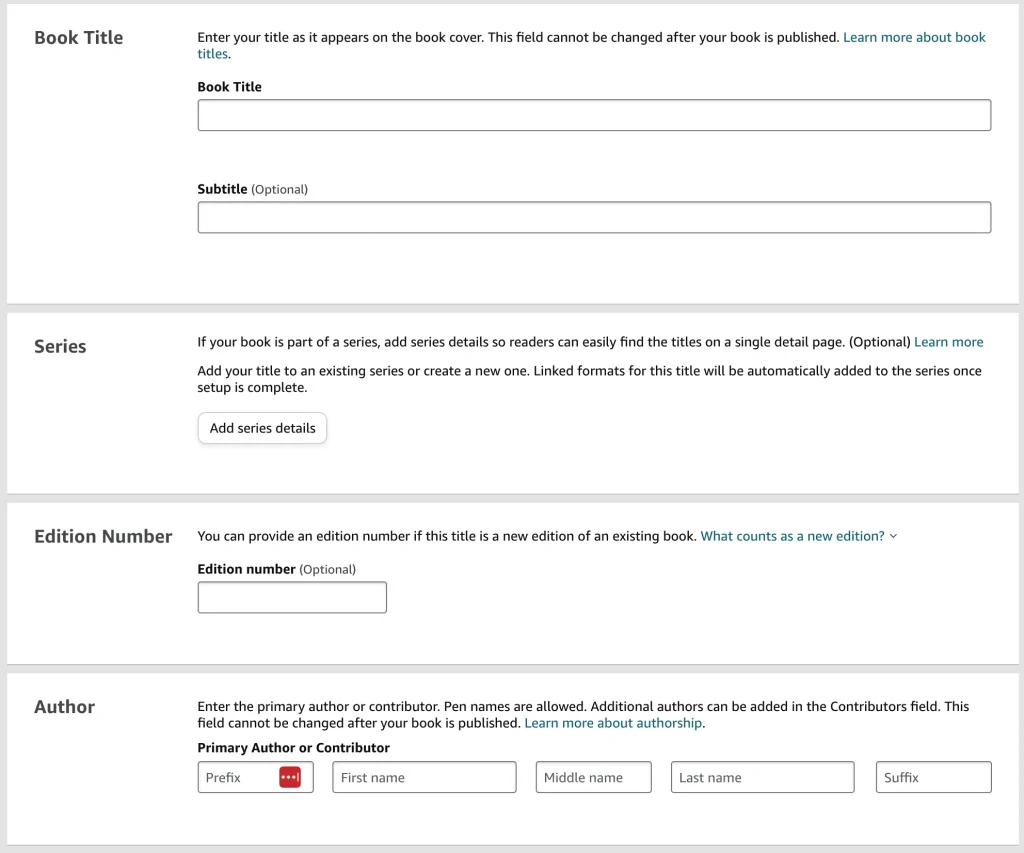Select the 'Author' section heading

coord(65,707)
